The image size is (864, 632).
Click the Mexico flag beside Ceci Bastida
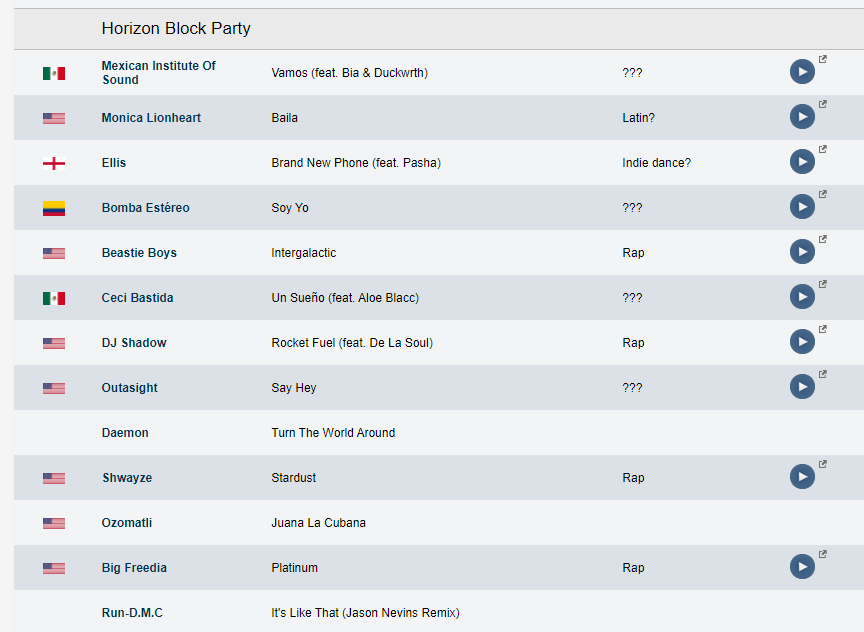coord(54,298)
